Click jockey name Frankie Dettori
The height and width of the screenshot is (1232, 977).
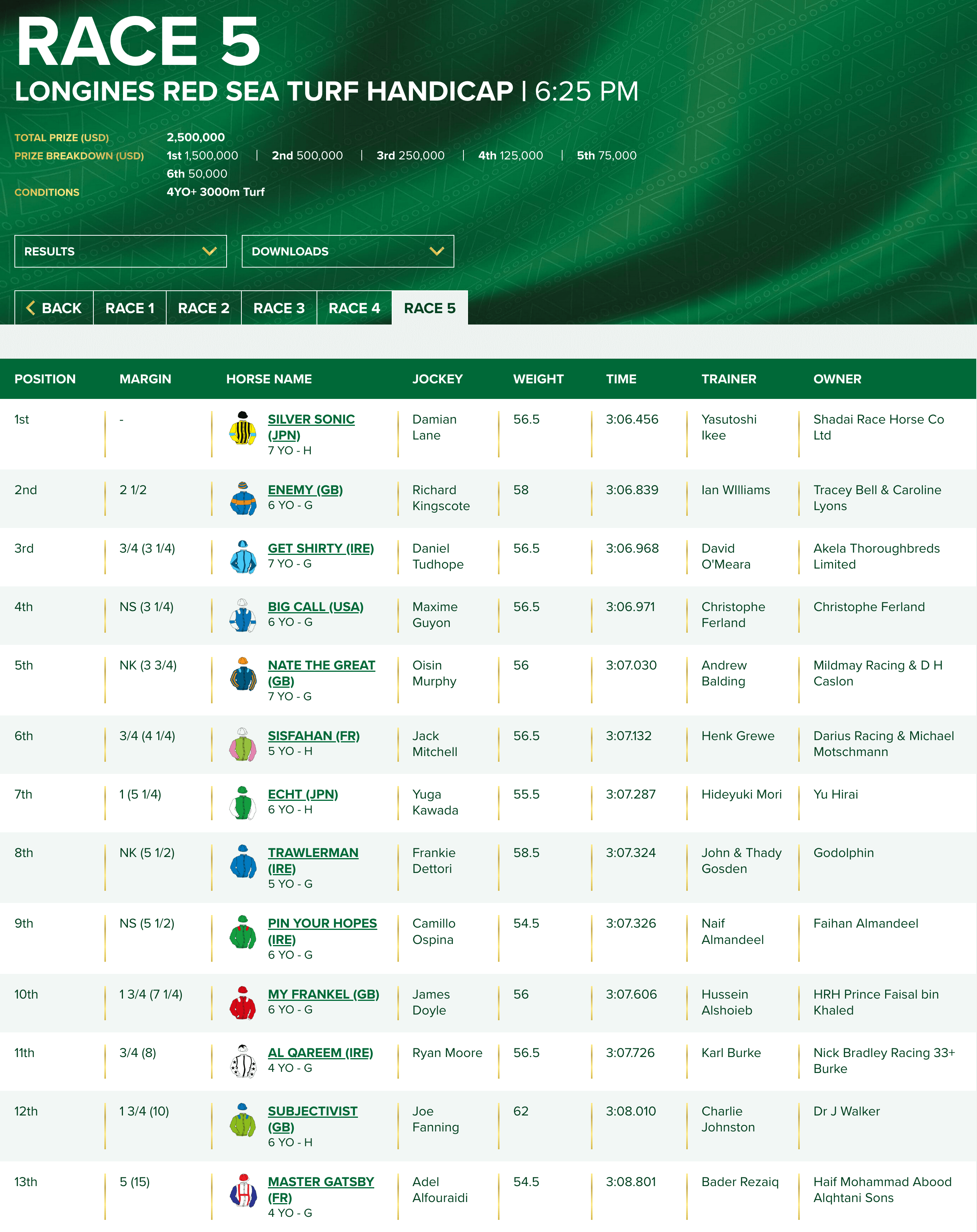click(434, 860)
